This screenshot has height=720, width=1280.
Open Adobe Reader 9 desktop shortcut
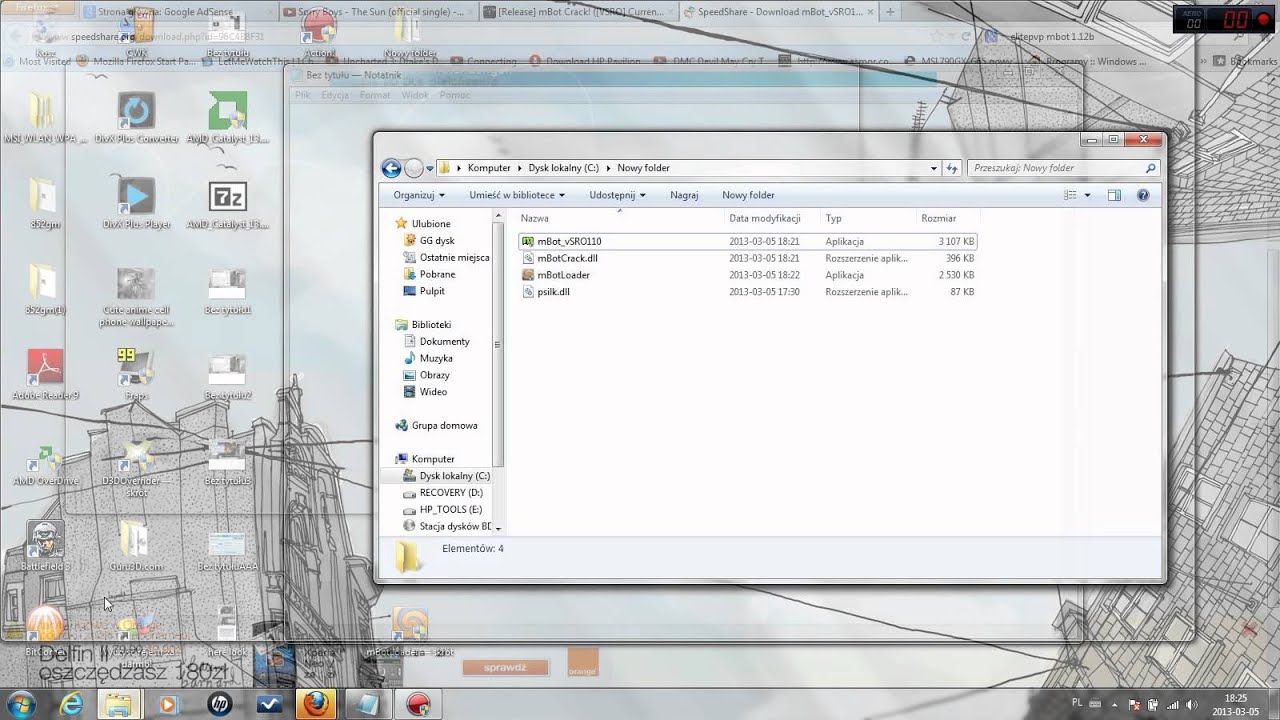45,375
